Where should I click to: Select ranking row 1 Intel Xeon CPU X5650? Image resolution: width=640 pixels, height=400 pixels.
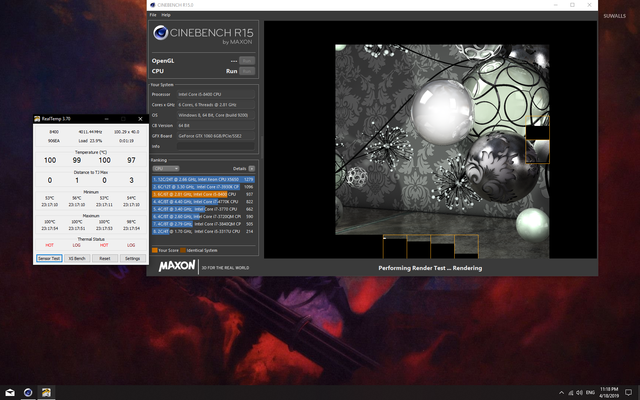pos(203,179)
